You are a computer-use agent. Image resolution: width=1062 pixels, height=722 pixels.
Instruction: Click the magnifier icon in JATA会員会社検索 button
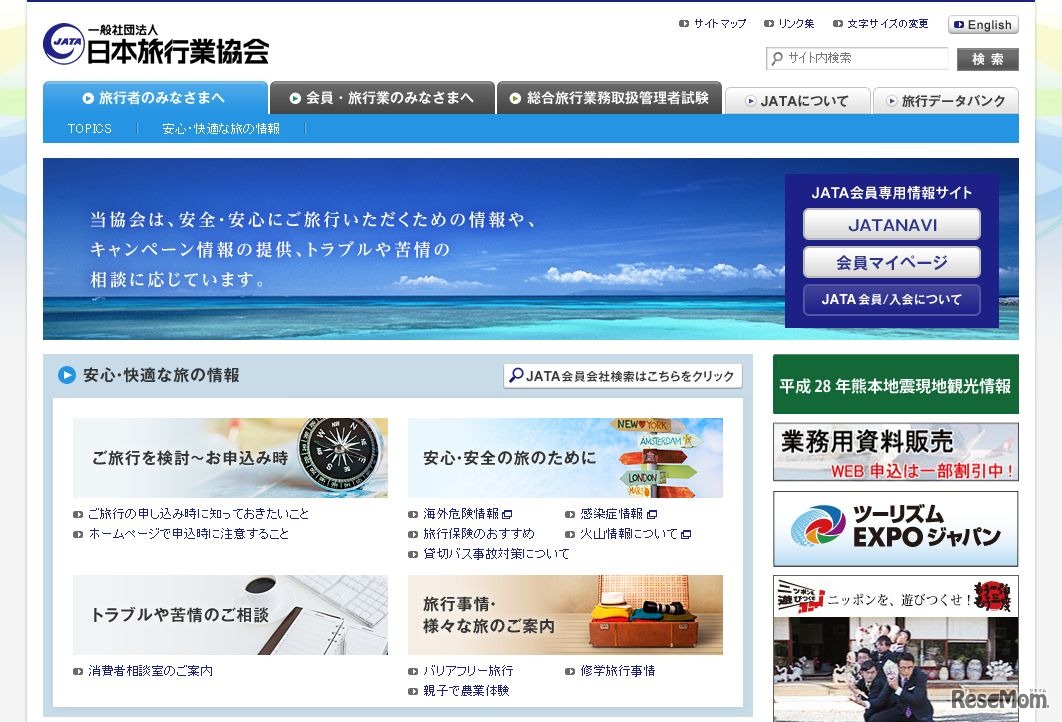tap(516, 375)
